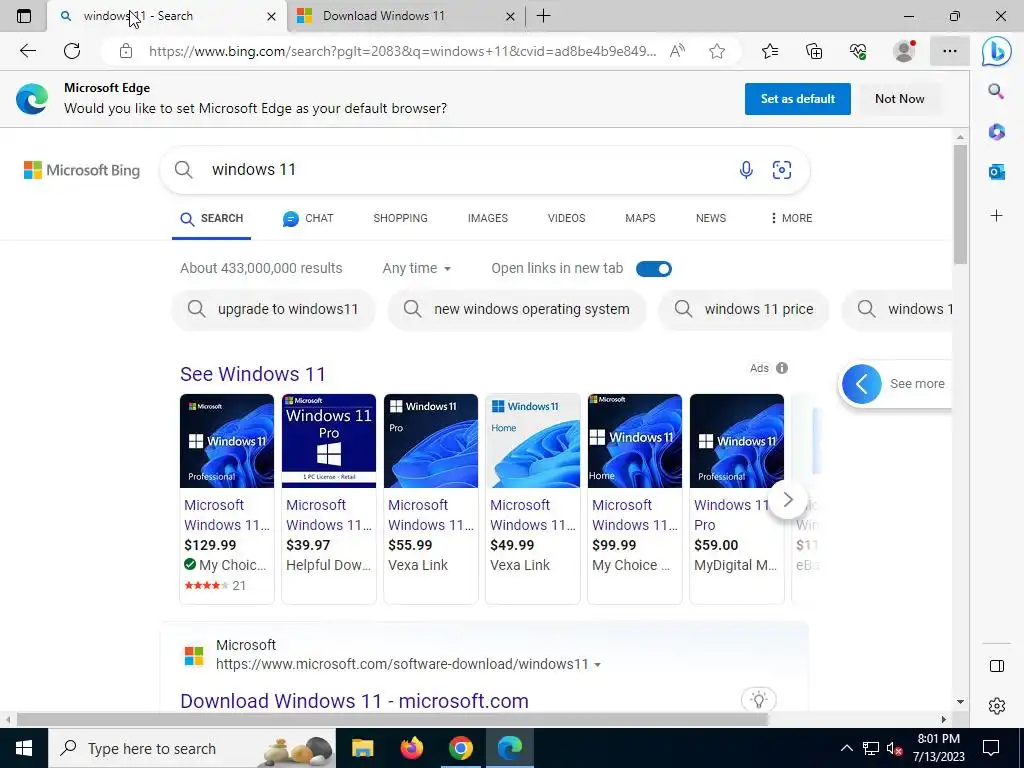Screen dimensions: 1024x768
Task: Dismiss prompt with Not Now
Action: [899, 99]
